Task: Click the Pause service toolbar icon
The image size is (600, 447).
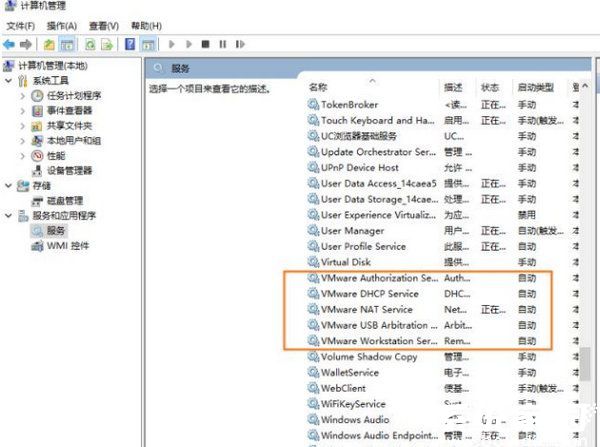Action: [223, 44]
